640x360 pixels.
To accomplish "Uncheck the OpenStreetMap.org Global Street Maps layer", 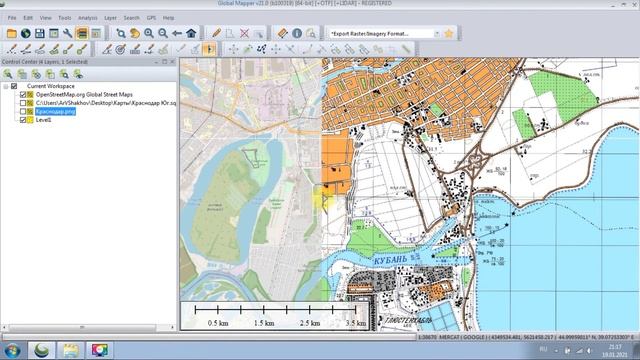I will (x=23, y=94).
